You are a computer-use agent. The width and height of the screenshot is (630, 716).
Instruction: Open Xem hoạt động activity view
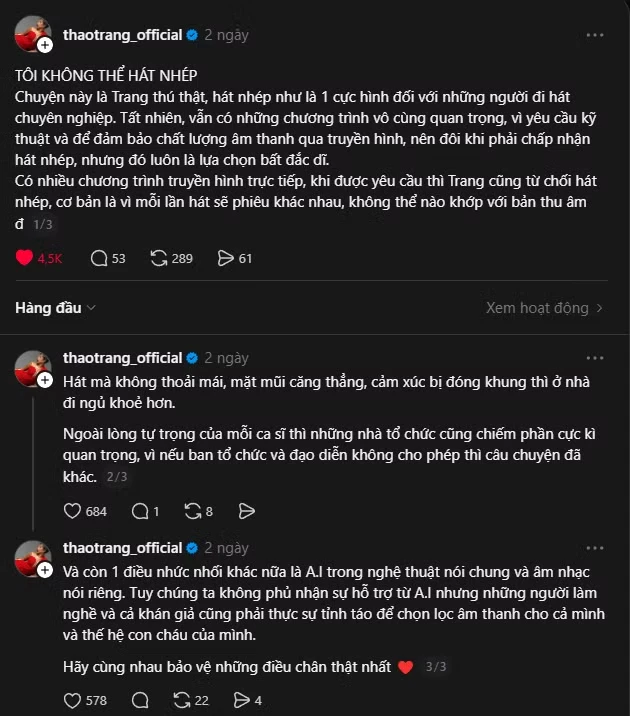544,308
